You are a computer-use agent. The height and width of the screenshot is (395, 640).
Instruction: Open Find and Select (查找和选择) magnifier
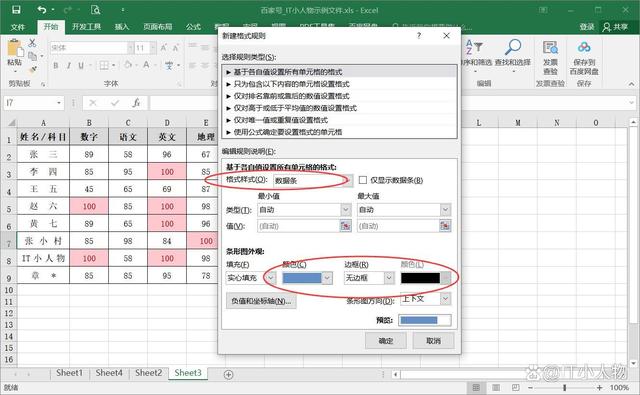(513, 47)
